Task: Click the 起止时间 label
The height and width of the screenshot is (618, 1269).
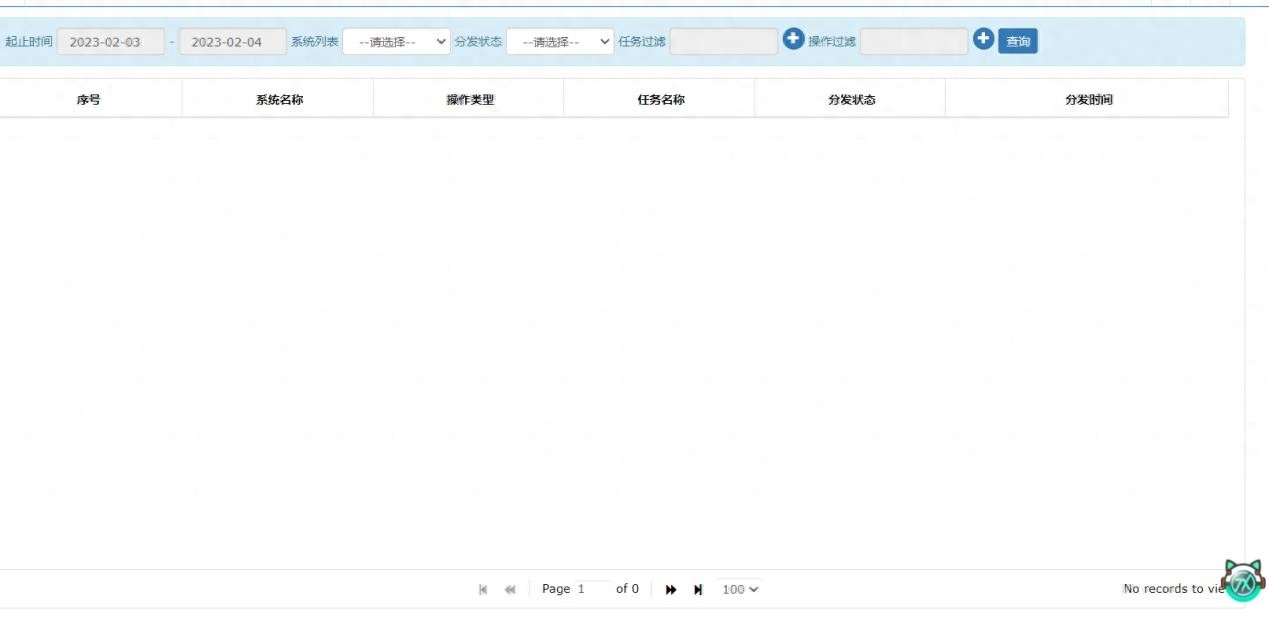Action: (28, 42)
